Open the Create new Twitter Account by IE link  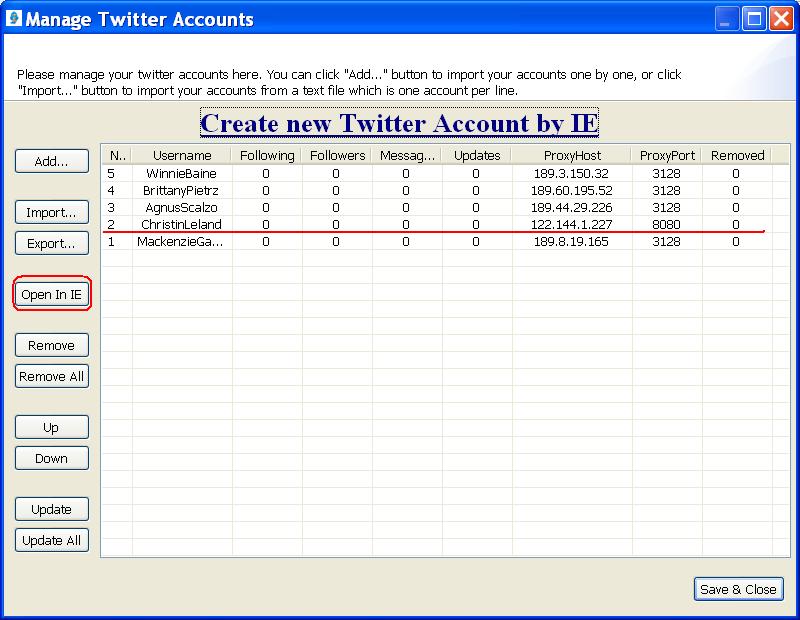(x=399, y=123)
